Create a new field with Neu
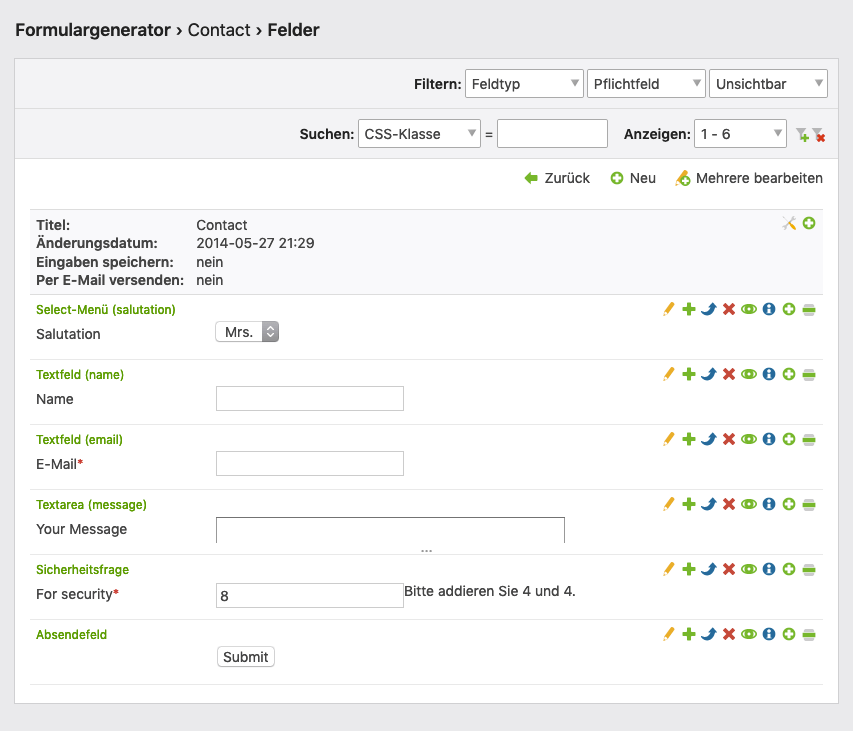This screenshot has width=853, height=731. point(633,178)
